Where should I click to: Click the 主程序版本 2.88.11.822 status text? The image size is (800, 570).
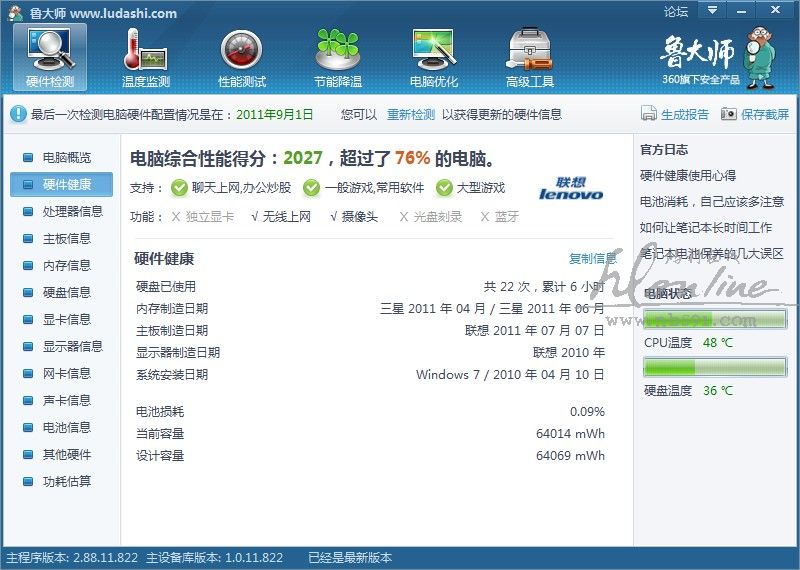[x=72, y=557]
